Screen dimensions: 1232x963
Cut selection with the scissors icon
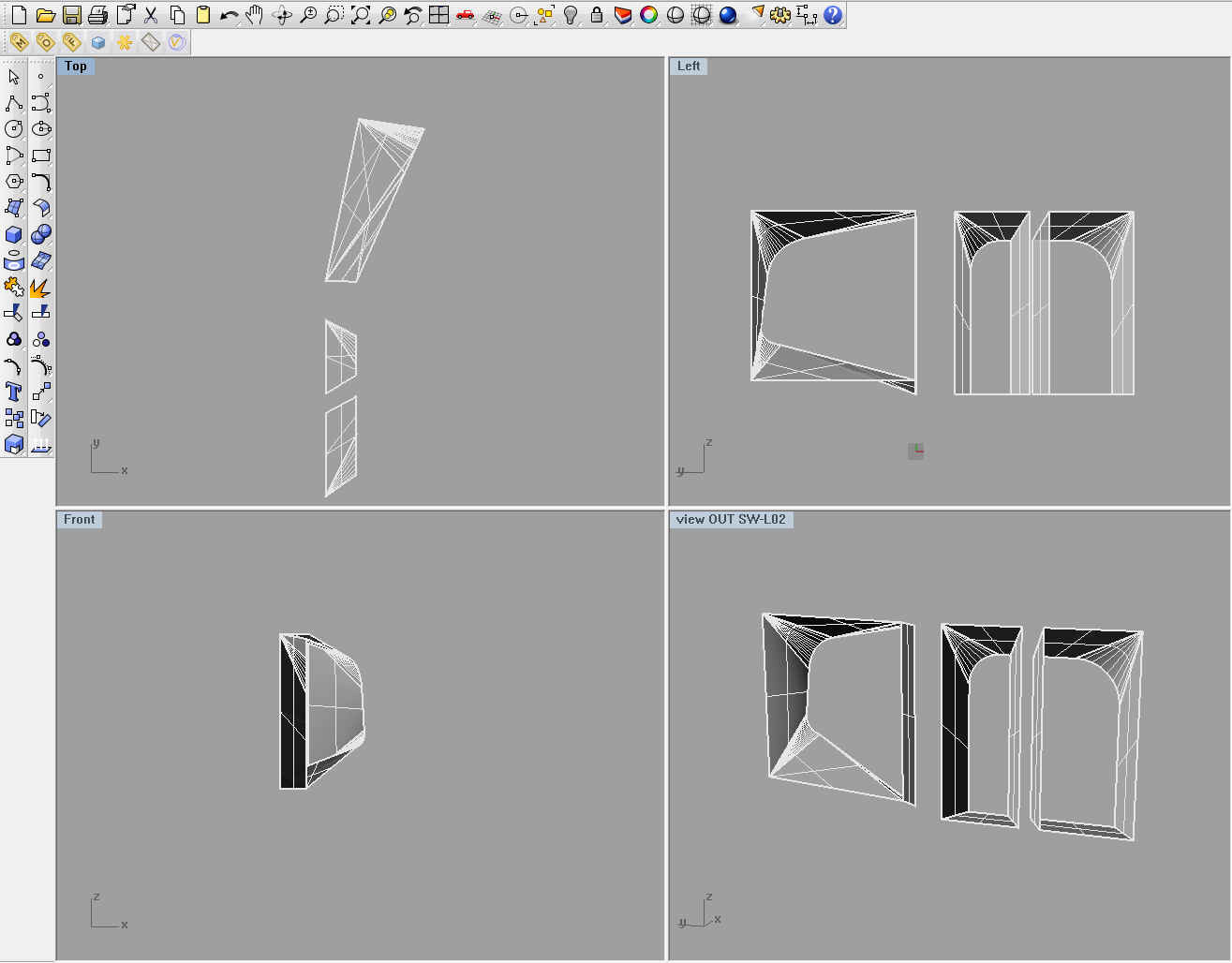pos(150,15)
